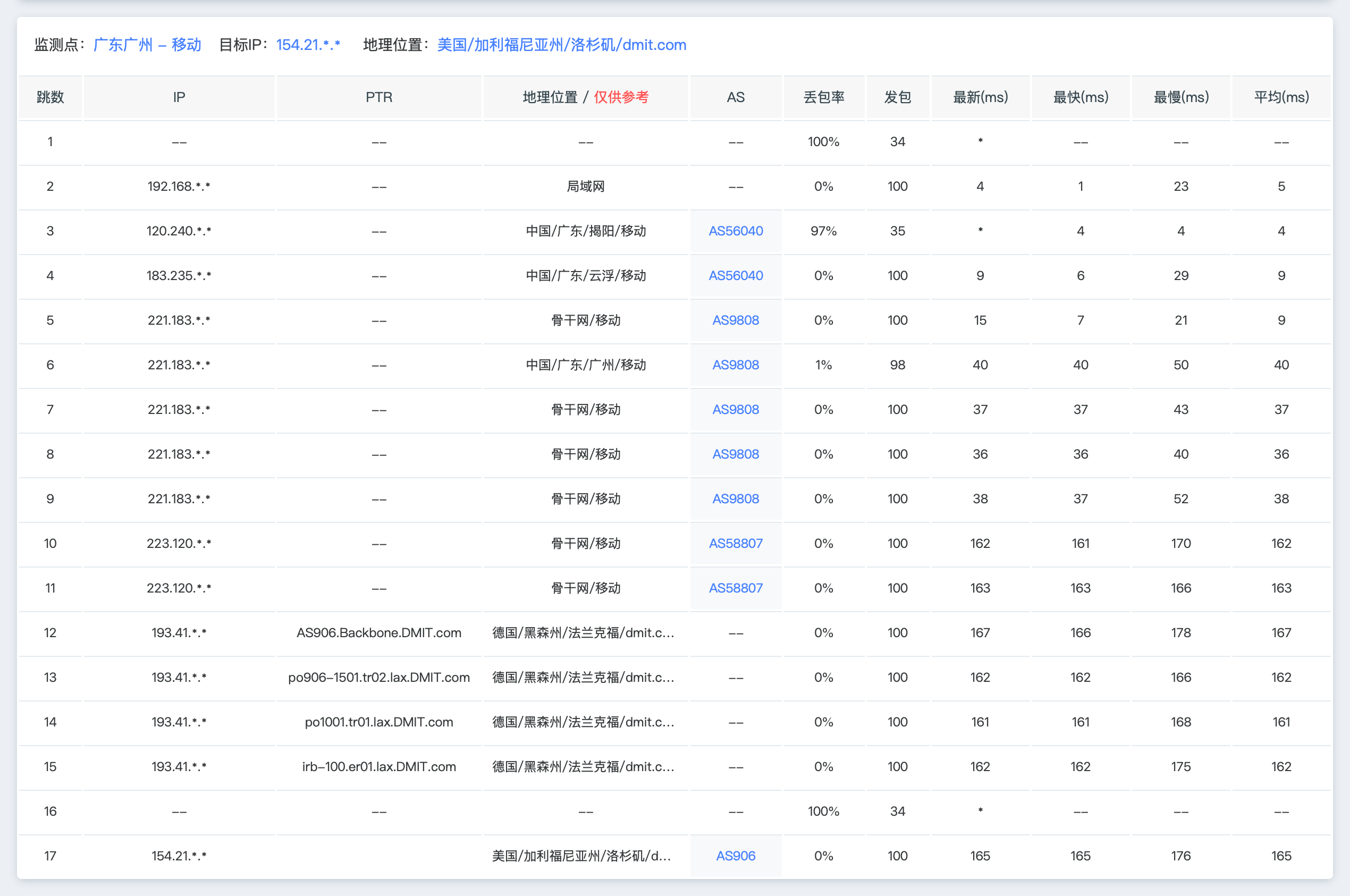1350x896 pixels.
Task: Select AS9808 on hop 6 广州 row
Action: click(736, 365)
